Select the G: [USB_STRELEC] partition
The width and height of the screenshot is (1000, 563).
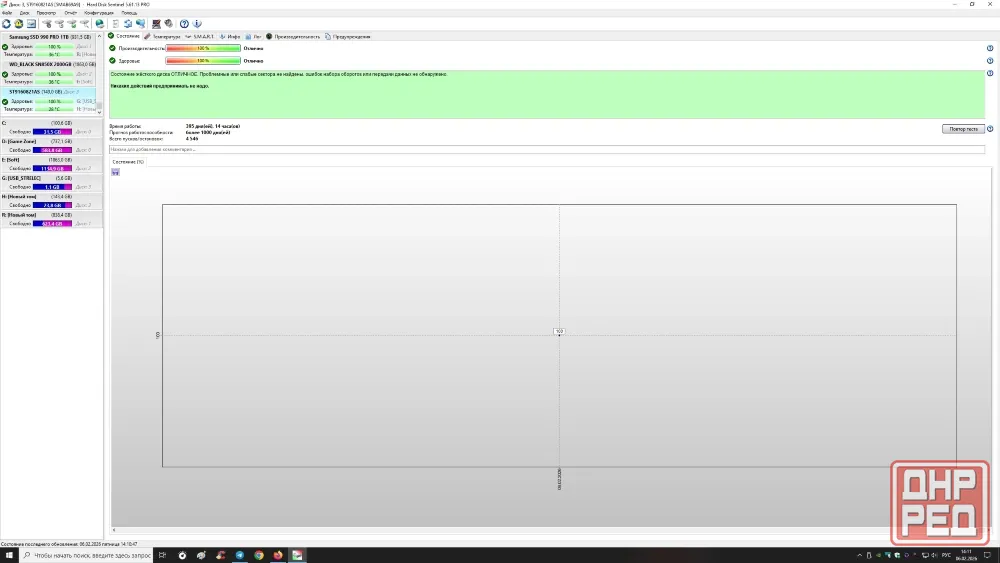click(x=51, y=182)
